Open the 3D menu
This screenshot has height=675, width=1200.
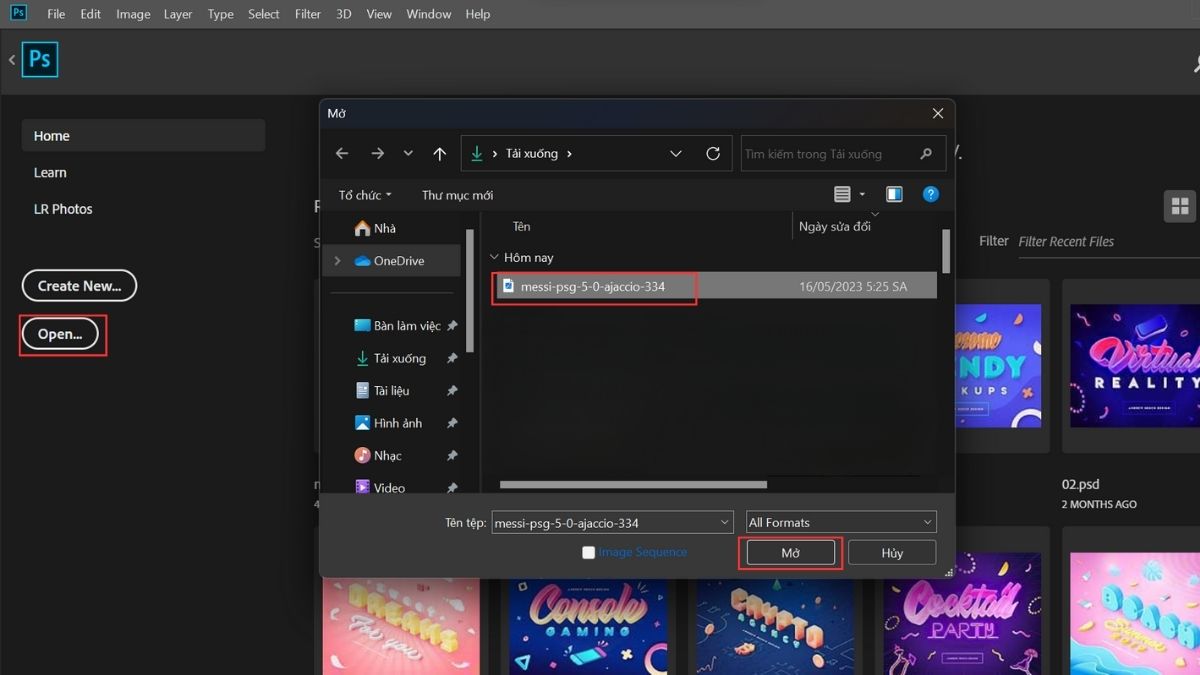click(x=344, y=14)
